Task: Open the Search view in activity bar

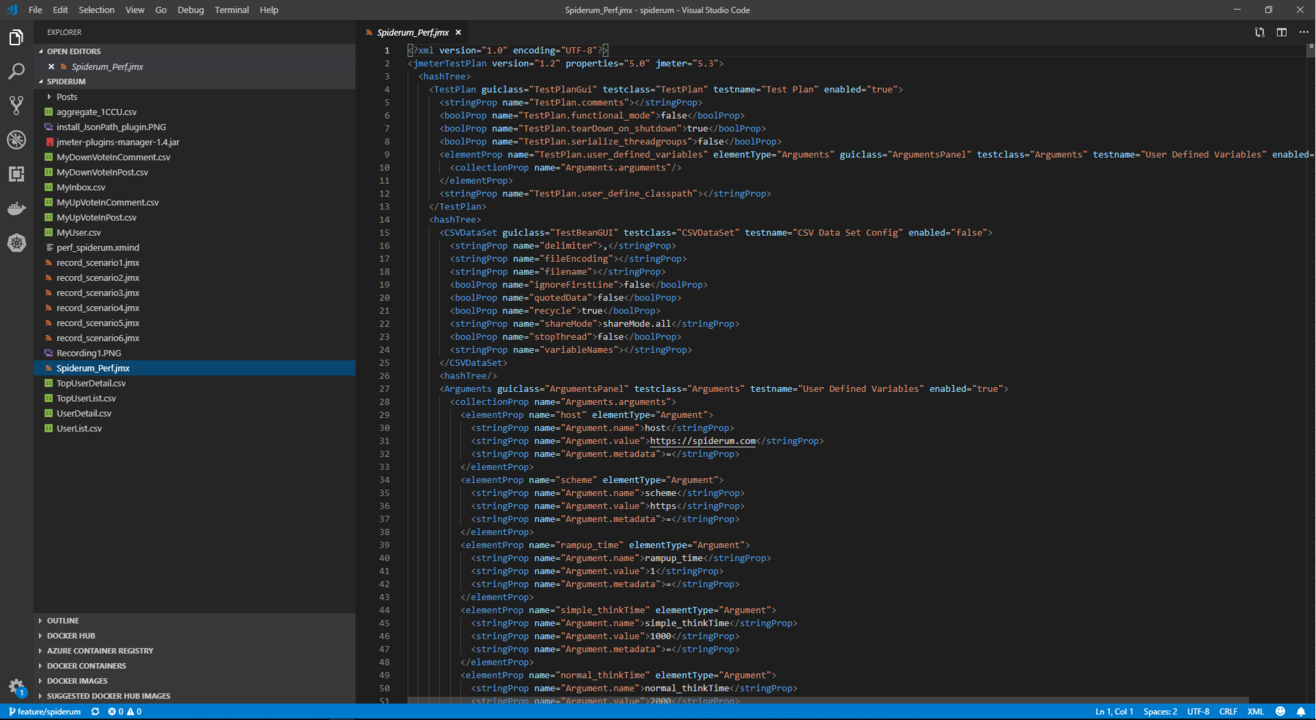Action: point(16,72)
